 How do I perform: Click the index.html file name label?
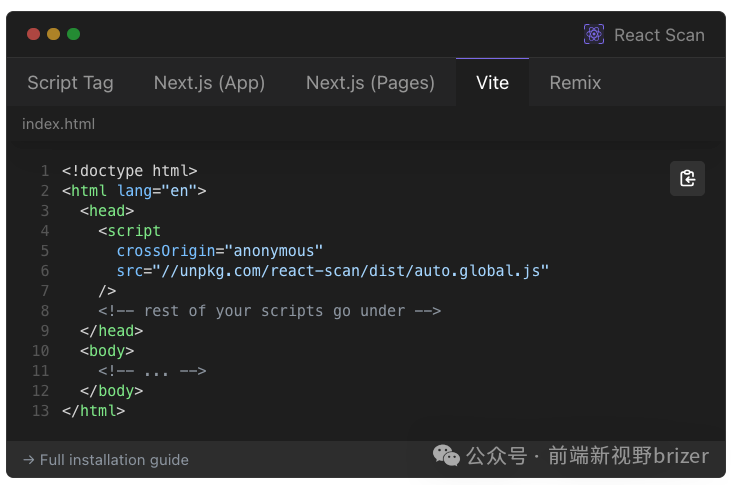[58, 124]
